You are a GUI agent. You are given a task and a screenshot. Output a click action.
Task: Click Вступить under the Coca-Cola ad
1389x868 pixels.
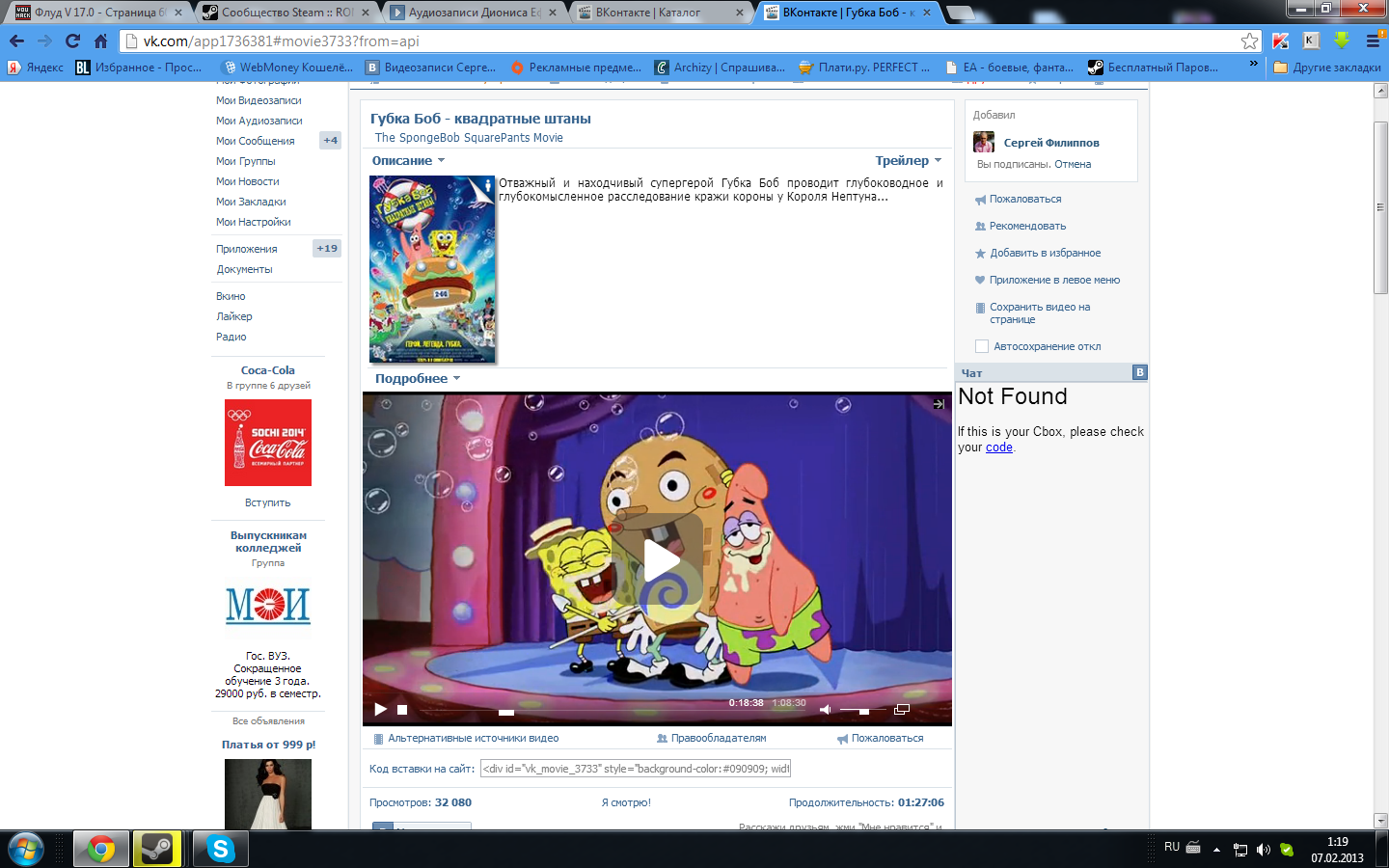pyautogui.click(x=268, y=502)
